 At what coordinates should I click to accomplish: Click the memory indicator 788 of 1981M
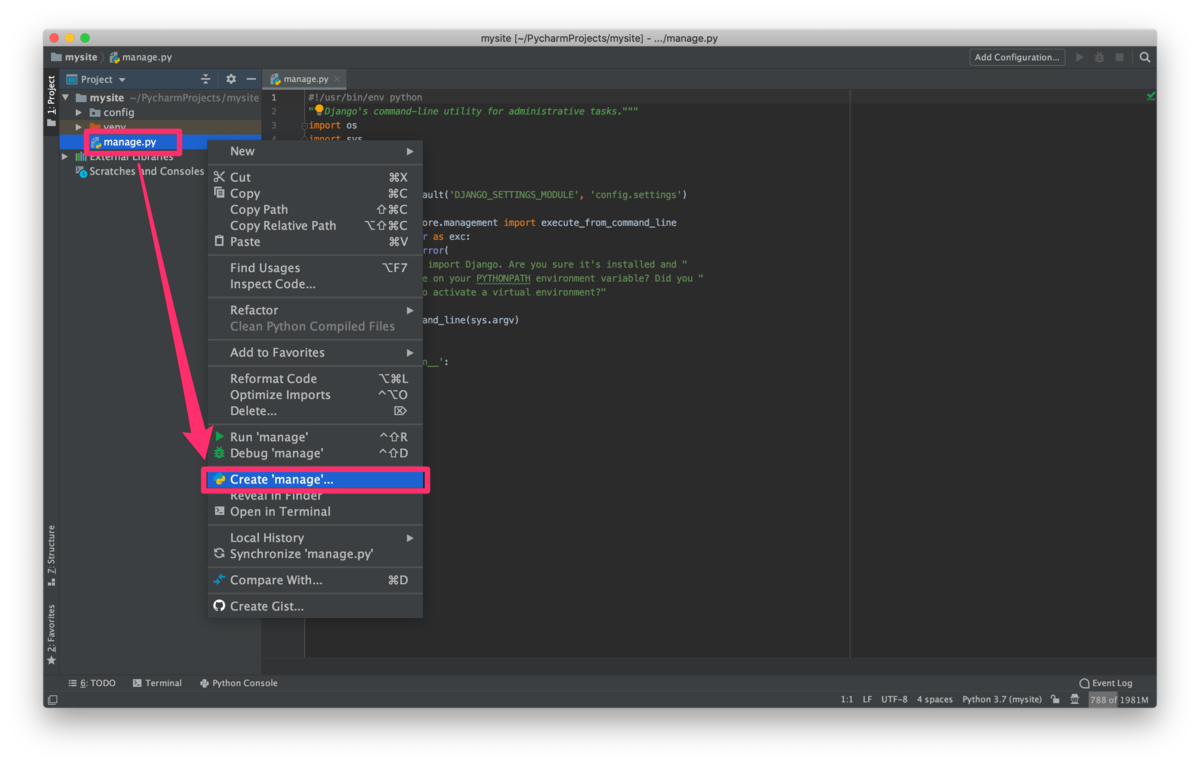(x=1119, y=700)
